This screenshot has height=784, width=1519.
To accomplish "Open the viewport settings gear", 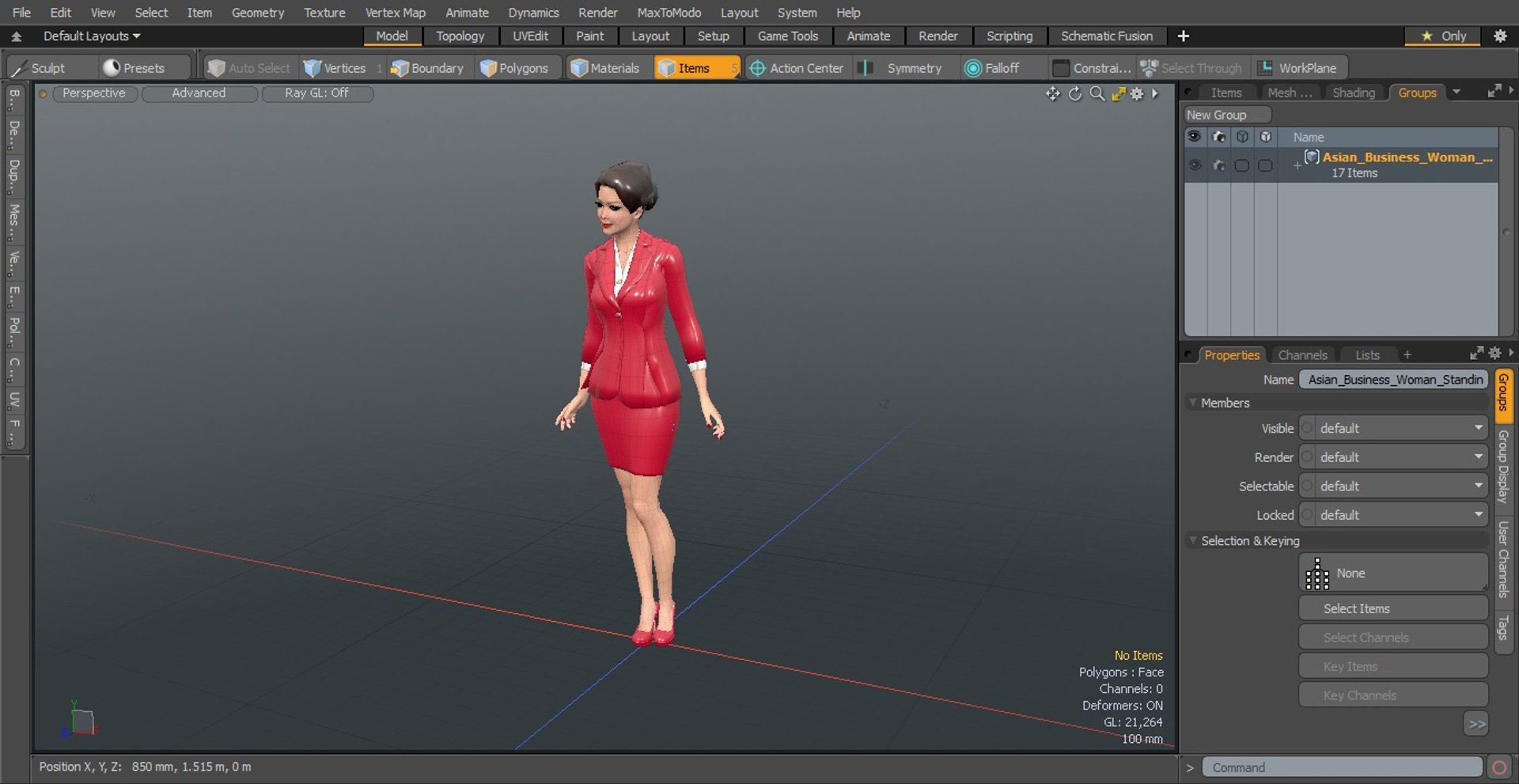I will [1137, 94].
